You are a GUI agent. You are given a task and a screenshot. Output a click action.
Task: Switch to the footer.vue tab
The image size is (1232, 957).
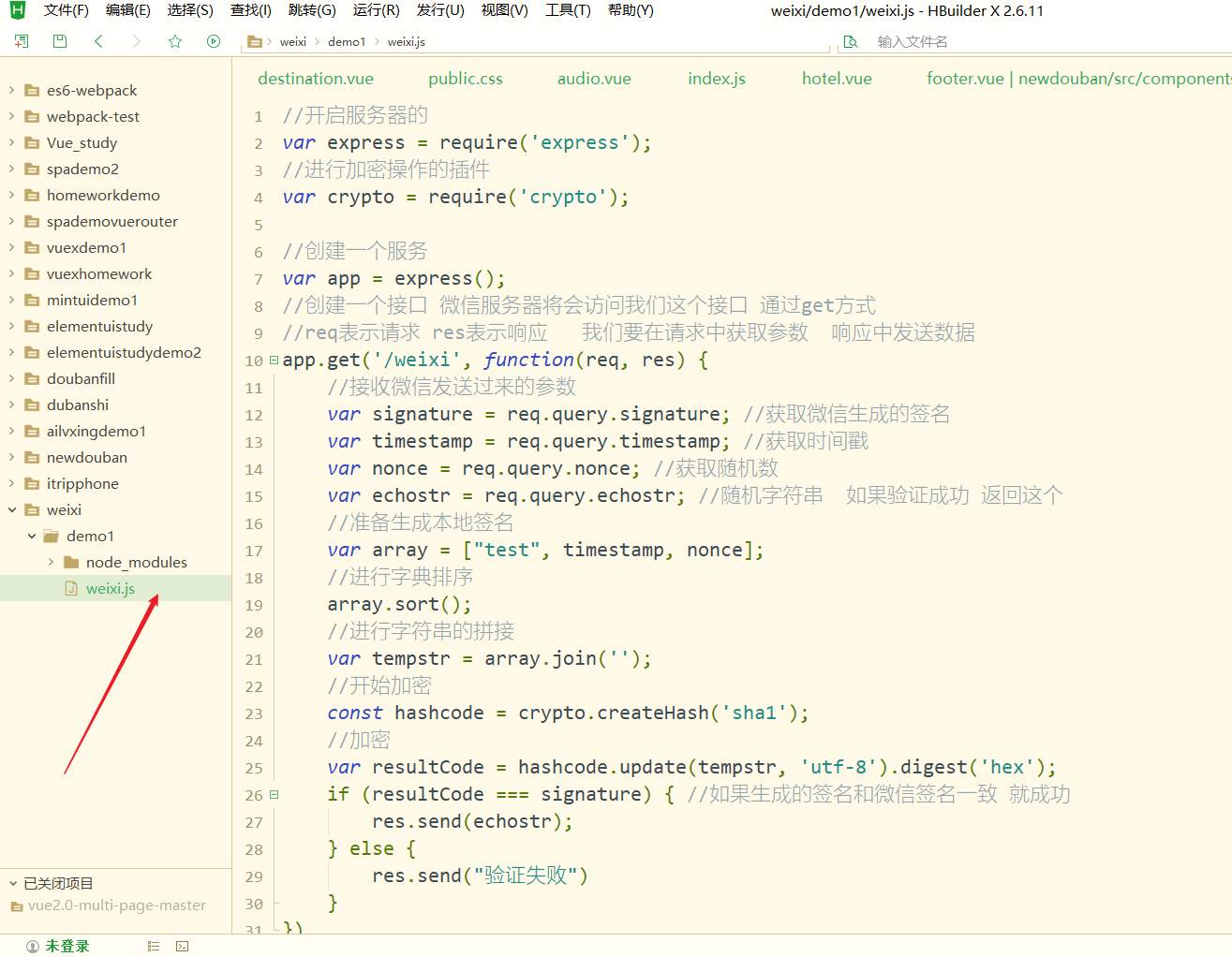click(1078, 79)
